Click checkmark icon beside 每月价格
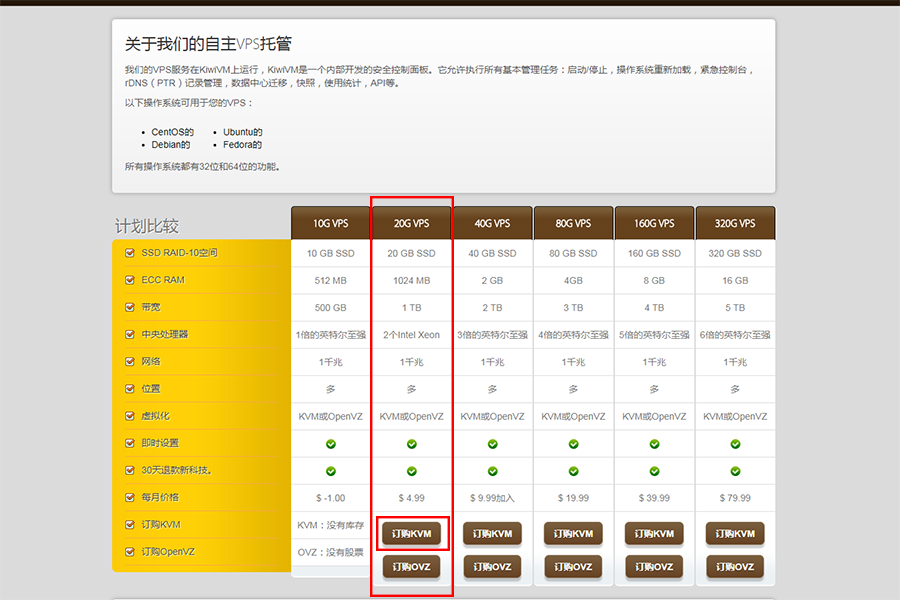 [130, 497]
